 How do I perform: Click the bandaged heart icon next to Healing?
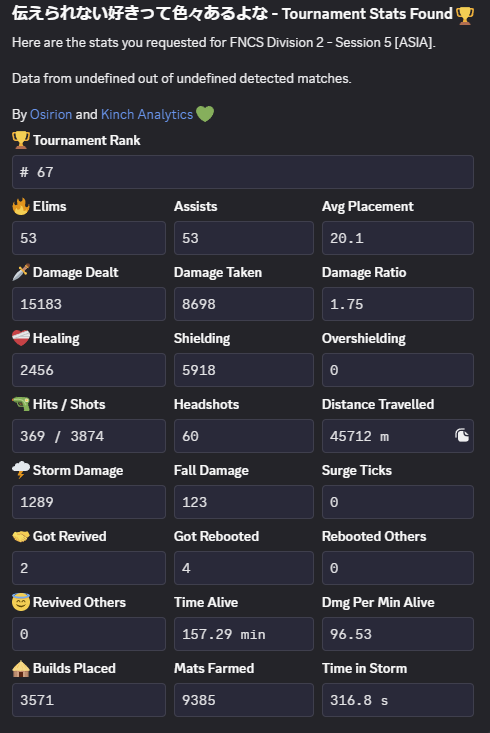[21, 338]
